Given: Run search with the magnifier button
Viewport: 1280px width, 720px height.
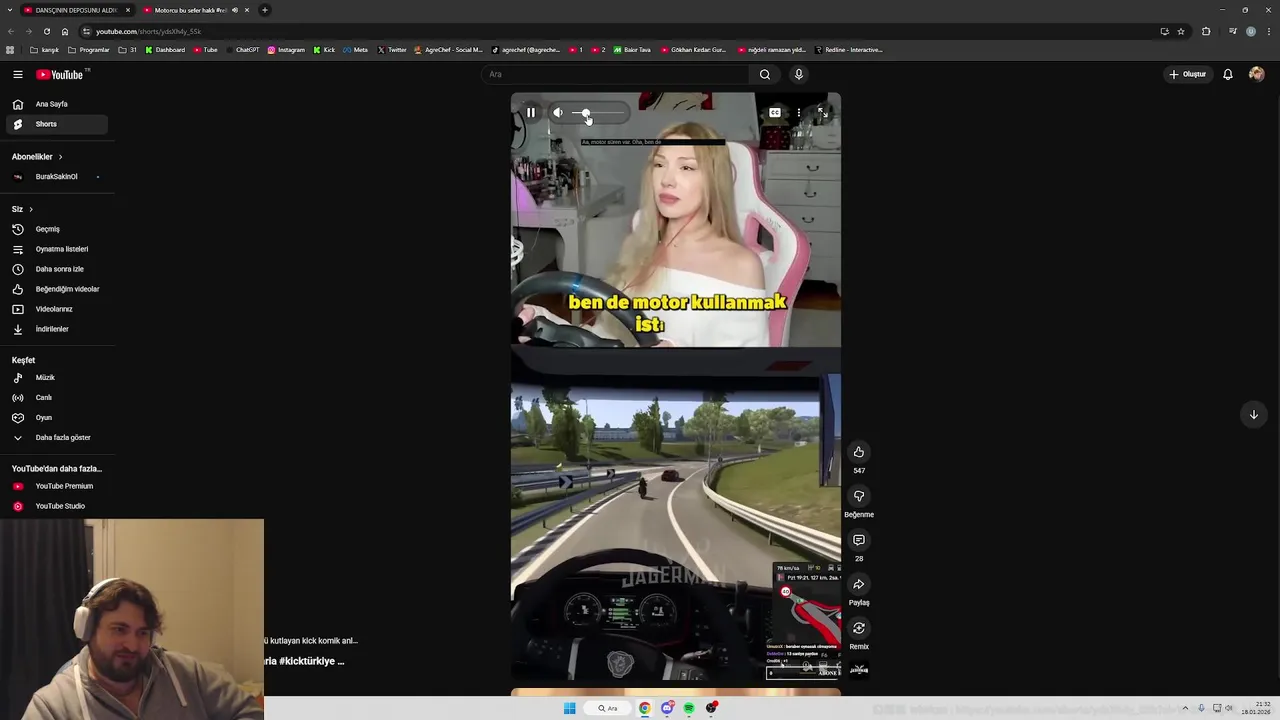Looking at the screenshot, I should [x=764, y=74].
